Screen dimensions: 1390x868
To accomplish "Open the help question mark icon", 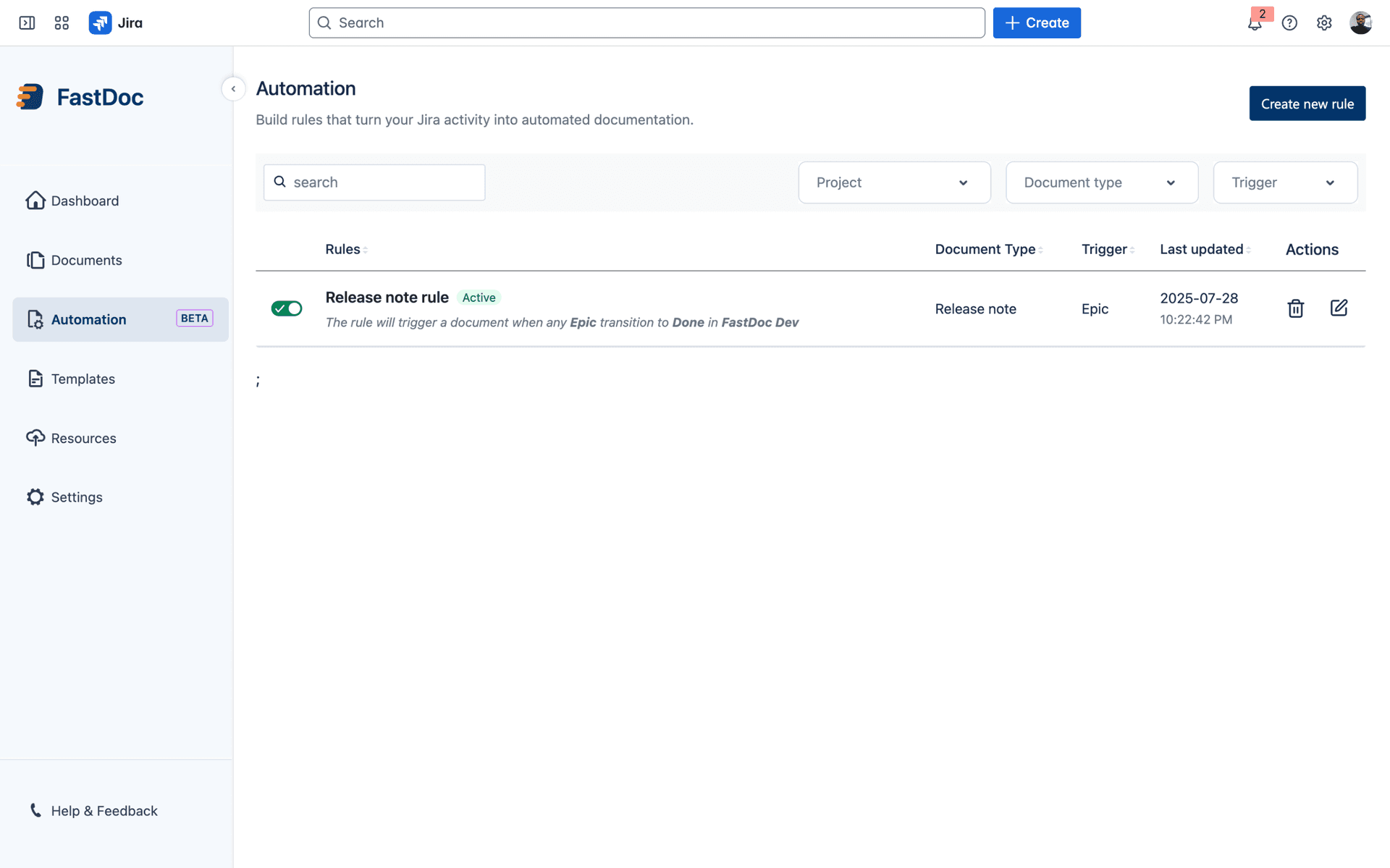I will (x=1289, y=22).
